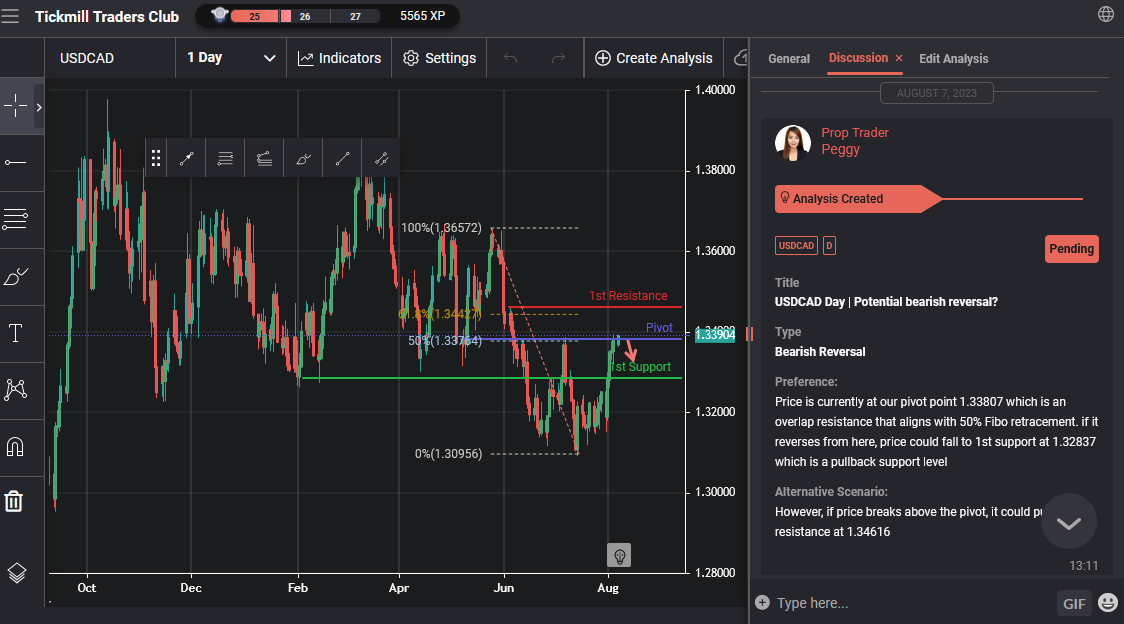This screenshot has width=1124, height=624.
Task: Click the 1st Resistance label
Action: [x=628, y=296]
